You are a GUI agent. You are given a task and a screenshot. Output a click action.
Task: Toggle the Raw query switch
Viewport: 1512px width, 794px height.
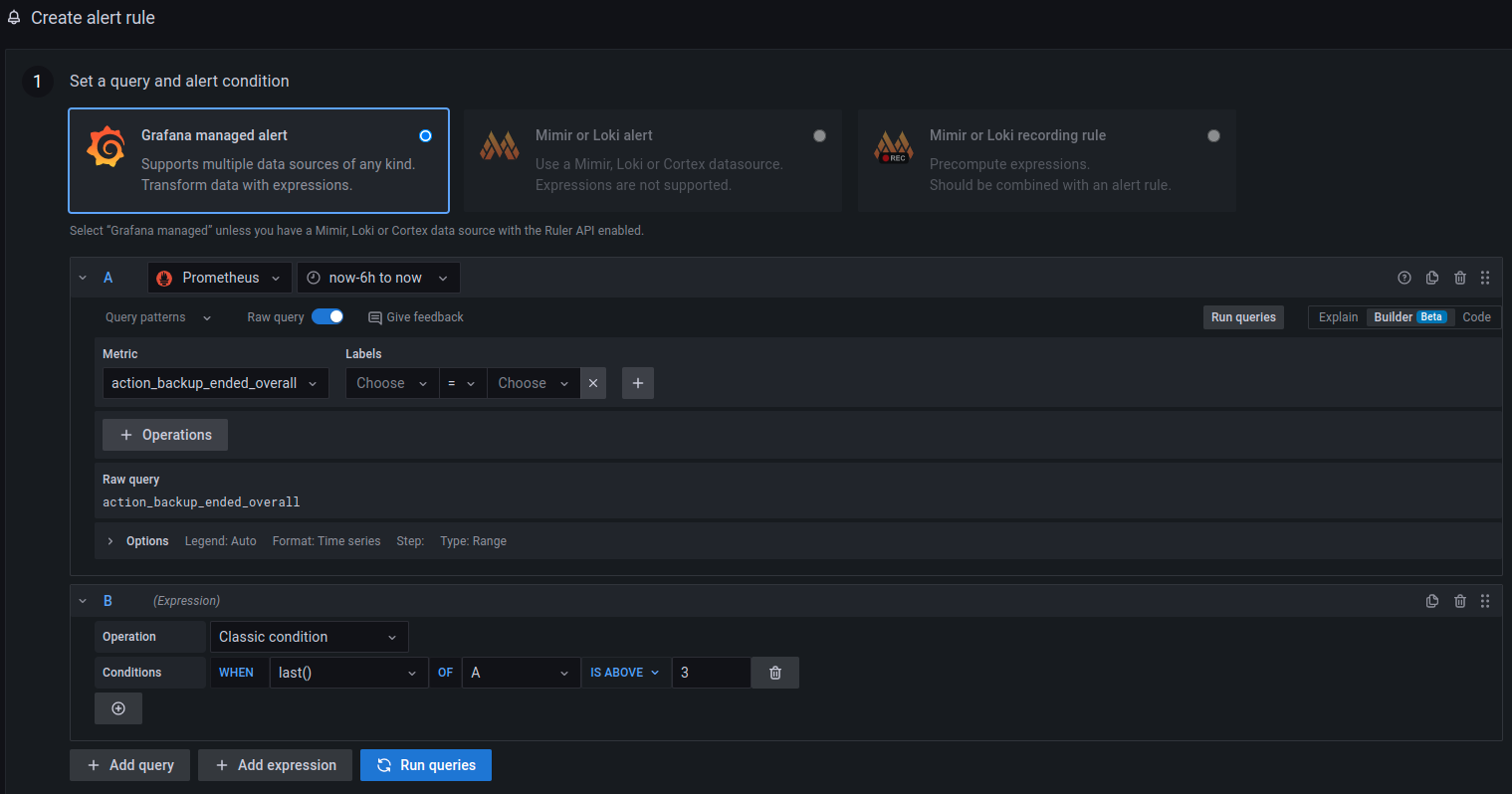point(327,316)
